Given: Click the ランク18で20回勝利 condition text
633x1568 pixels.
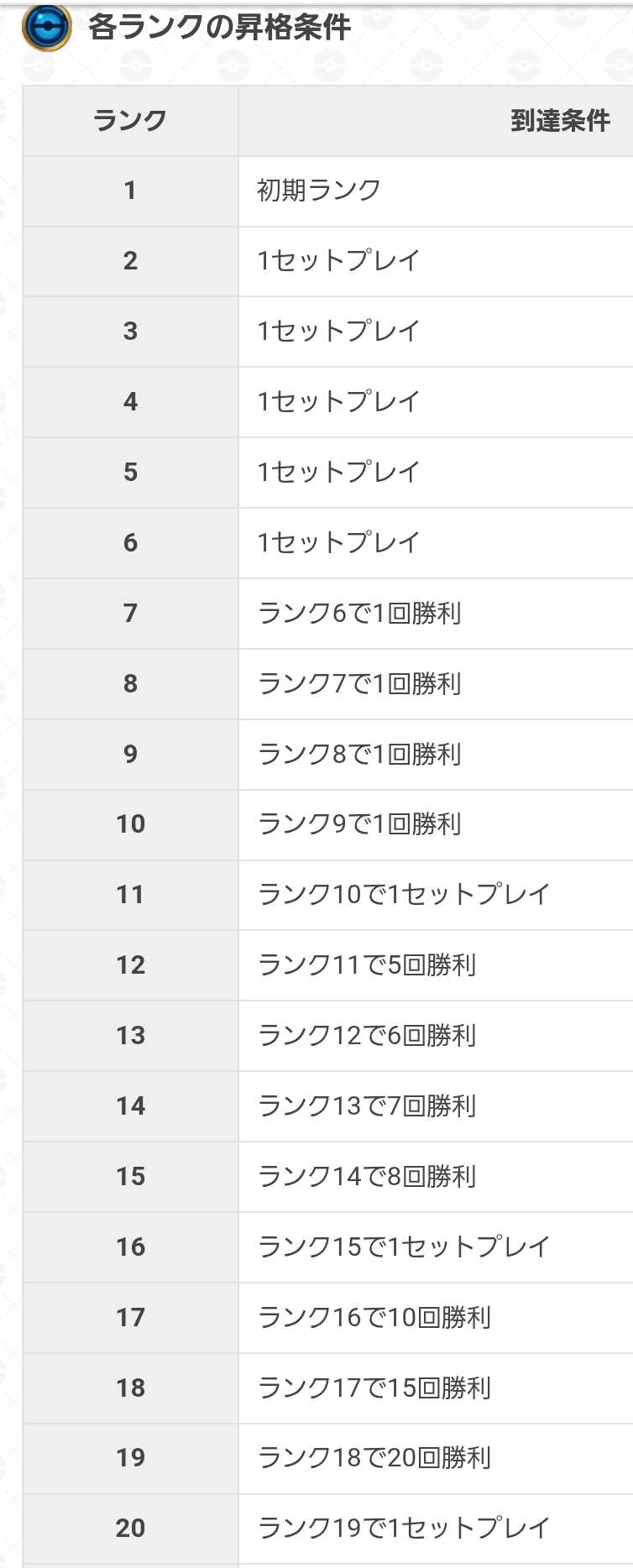Looking at the screenshot, I should coord(374,1458).
